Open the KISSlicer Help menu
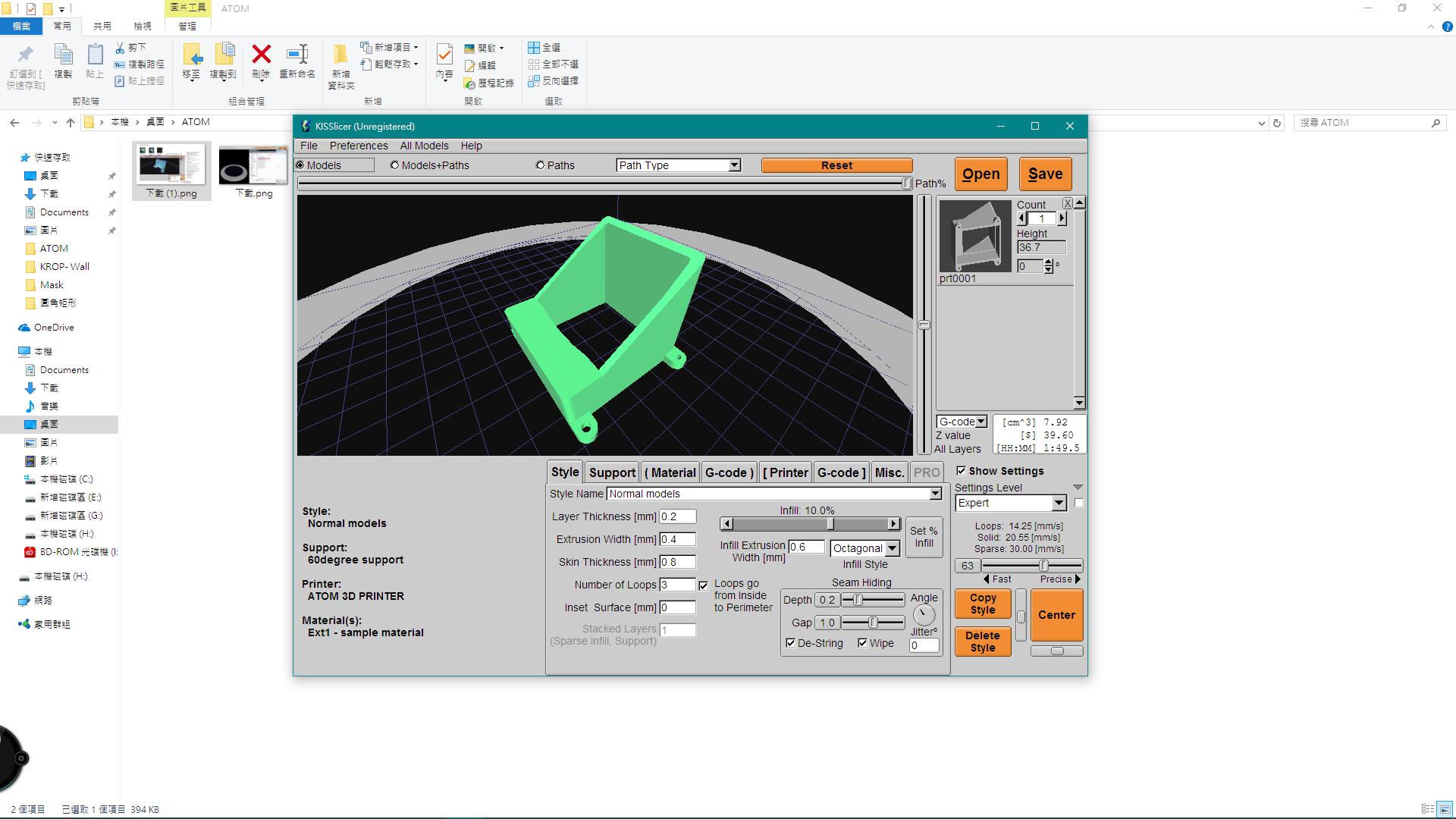 click(471, 146)
